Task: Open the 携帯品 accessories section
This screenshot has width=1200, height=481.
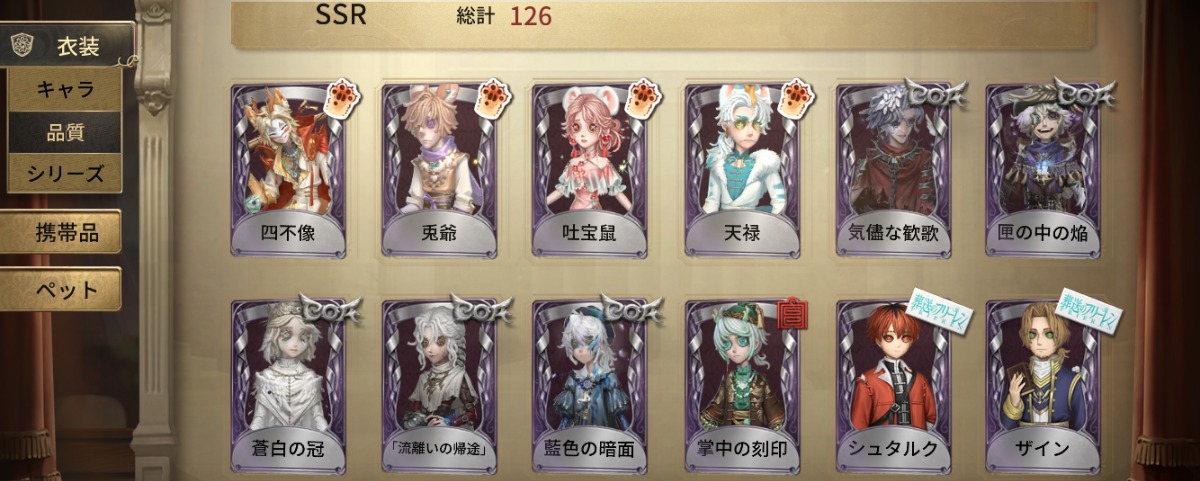Action: pyautogui.click(x=61, y=232)
